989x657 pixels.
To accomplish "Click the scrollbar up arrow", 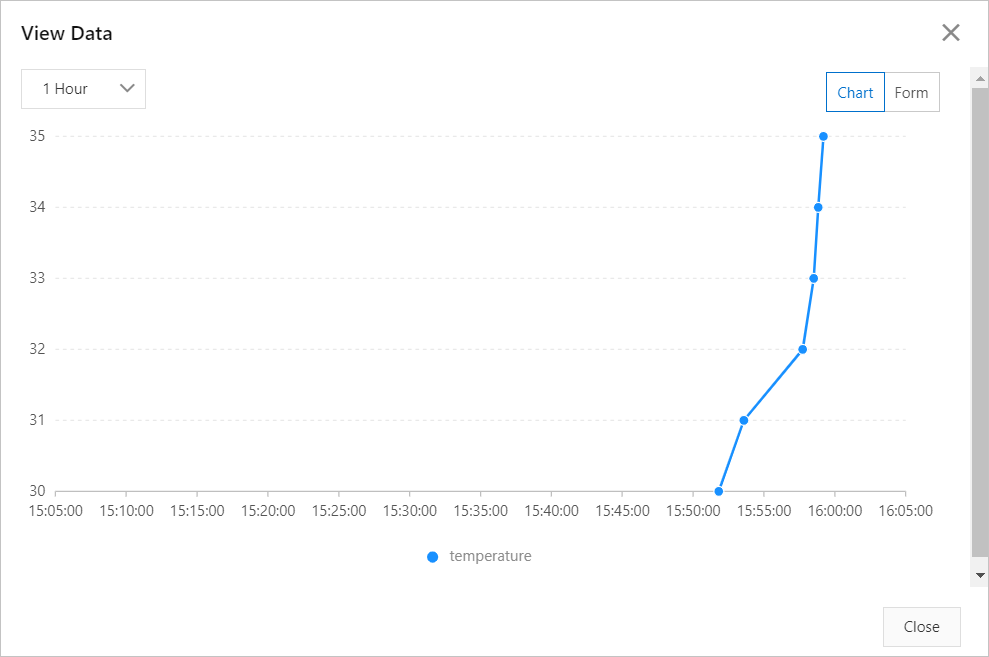I will tap(980, 78).
